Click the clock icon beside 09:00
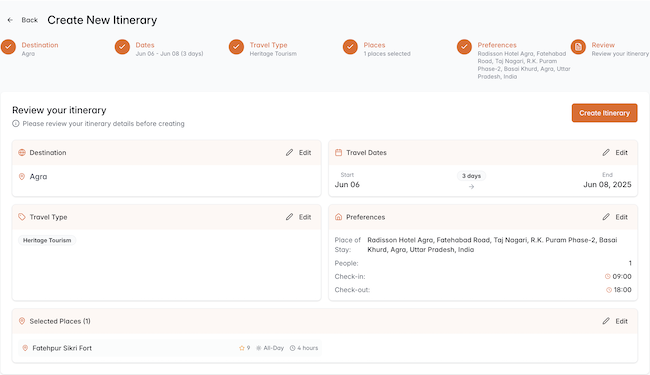 pyautogui.click(x=608, y=276)
